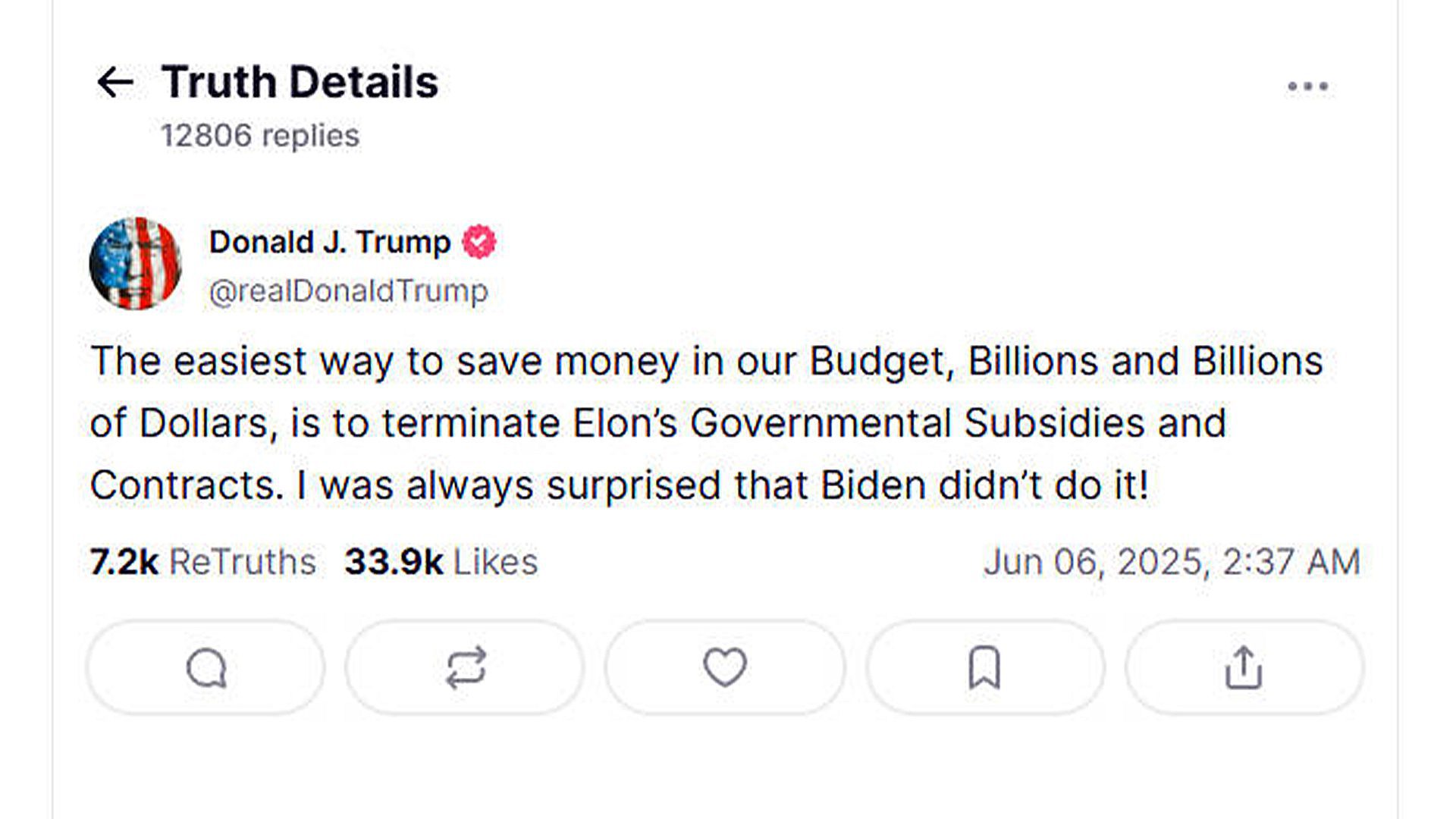The height and width of the screenshot is (819, 1456).
Task: Click the Truth Details heading
Action: click(300, 82)
